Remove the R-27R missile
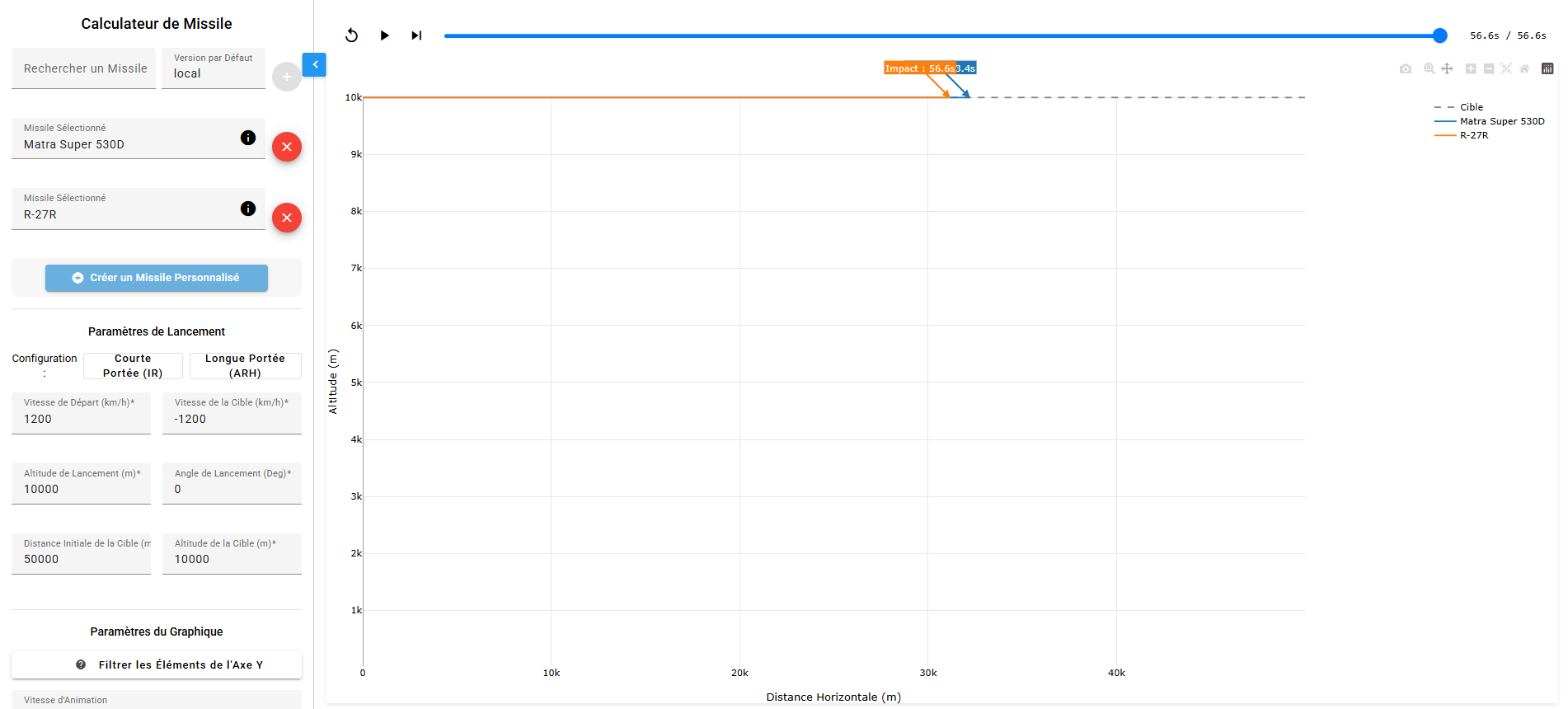The width and height of the screenshot is (1568, 709). click(x=287, y=218)
